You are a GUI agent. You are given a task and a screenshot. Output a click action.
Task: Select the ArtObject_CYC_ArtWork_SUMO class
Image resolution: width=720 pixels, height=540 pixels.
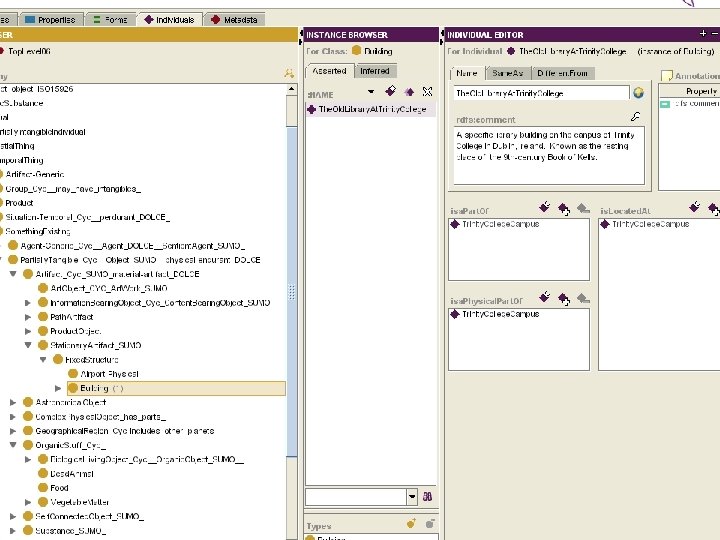point(103,288)
